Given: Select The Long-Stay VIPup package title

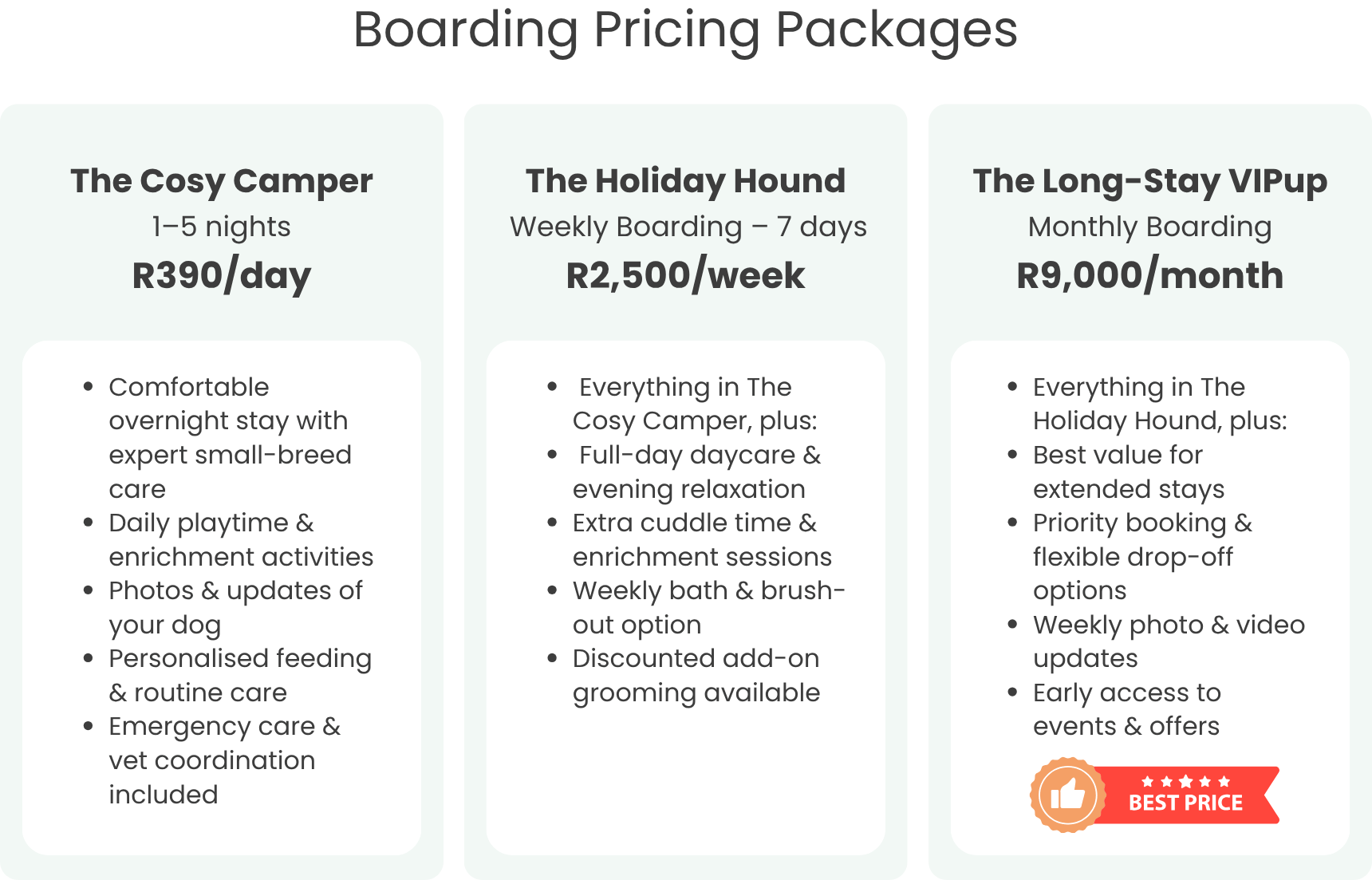Looking at the screenshot, I should click(1149, 181).
